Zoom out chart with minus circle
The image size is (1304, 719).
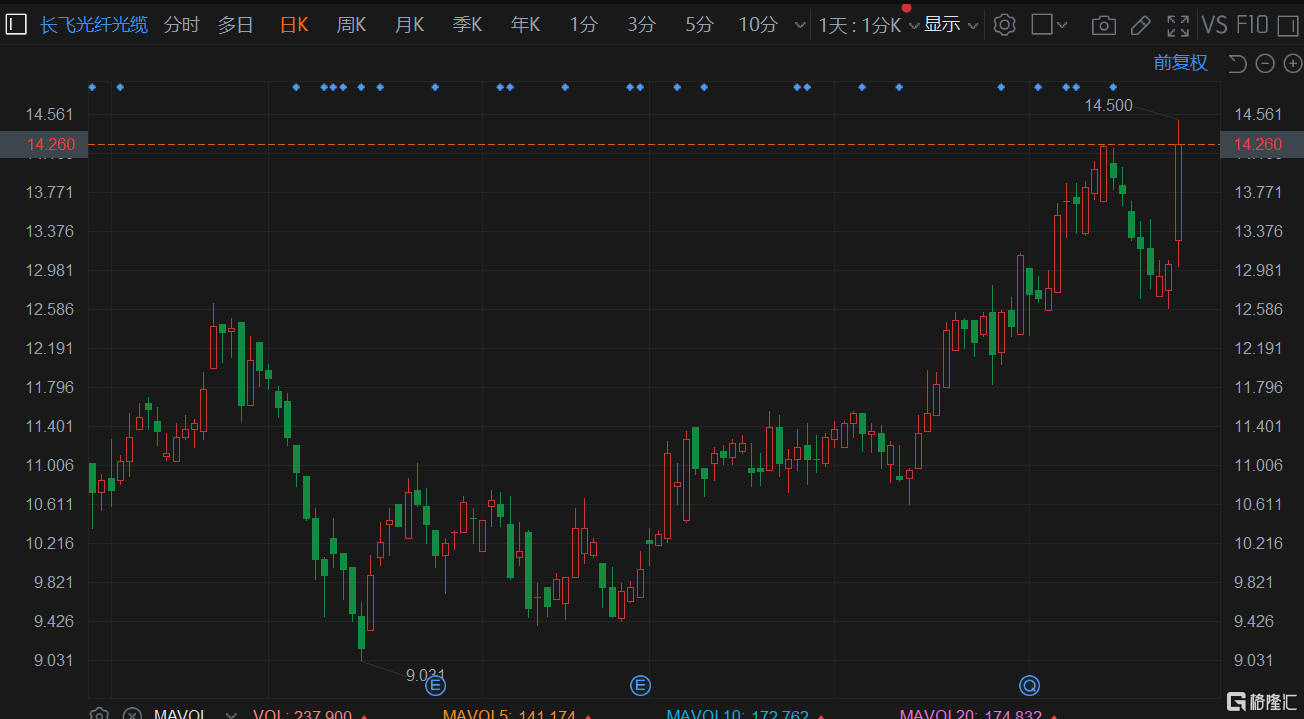[x=1265, y=64]
